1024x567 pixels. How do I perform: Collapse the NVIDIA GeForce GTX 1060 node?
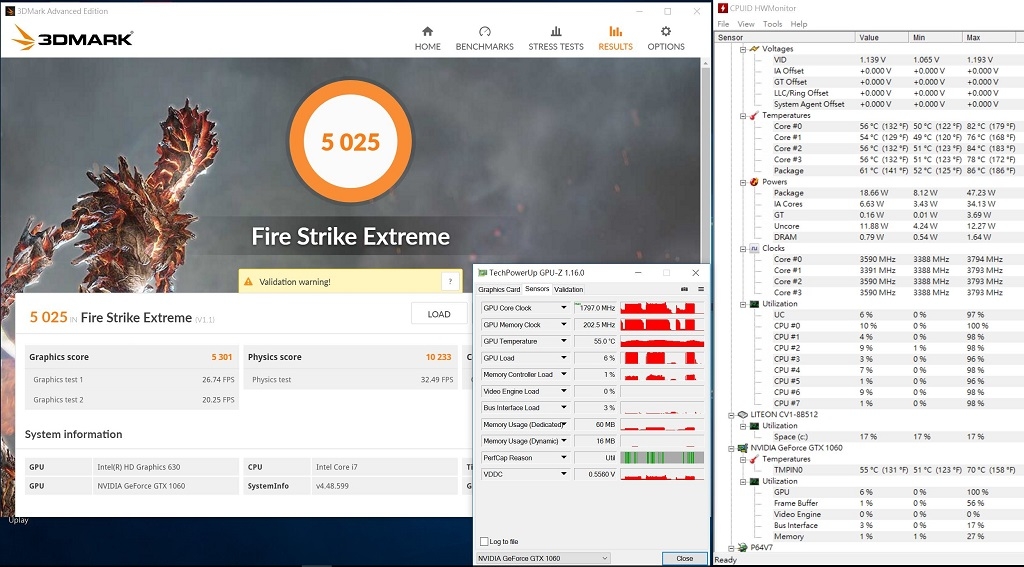click(x=731, y=448)
